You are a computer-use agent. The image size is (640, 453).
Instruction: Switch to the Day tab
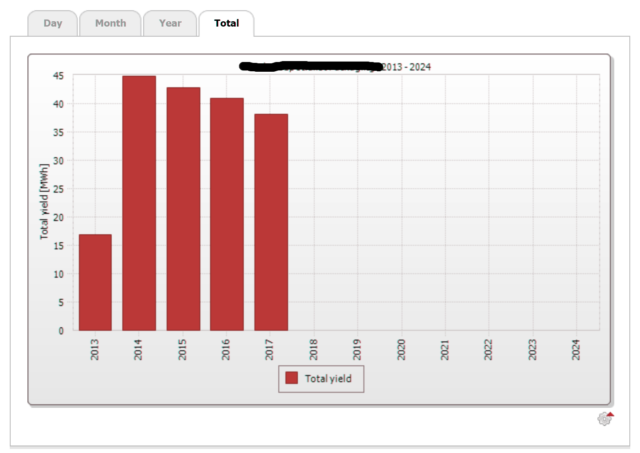53,23
